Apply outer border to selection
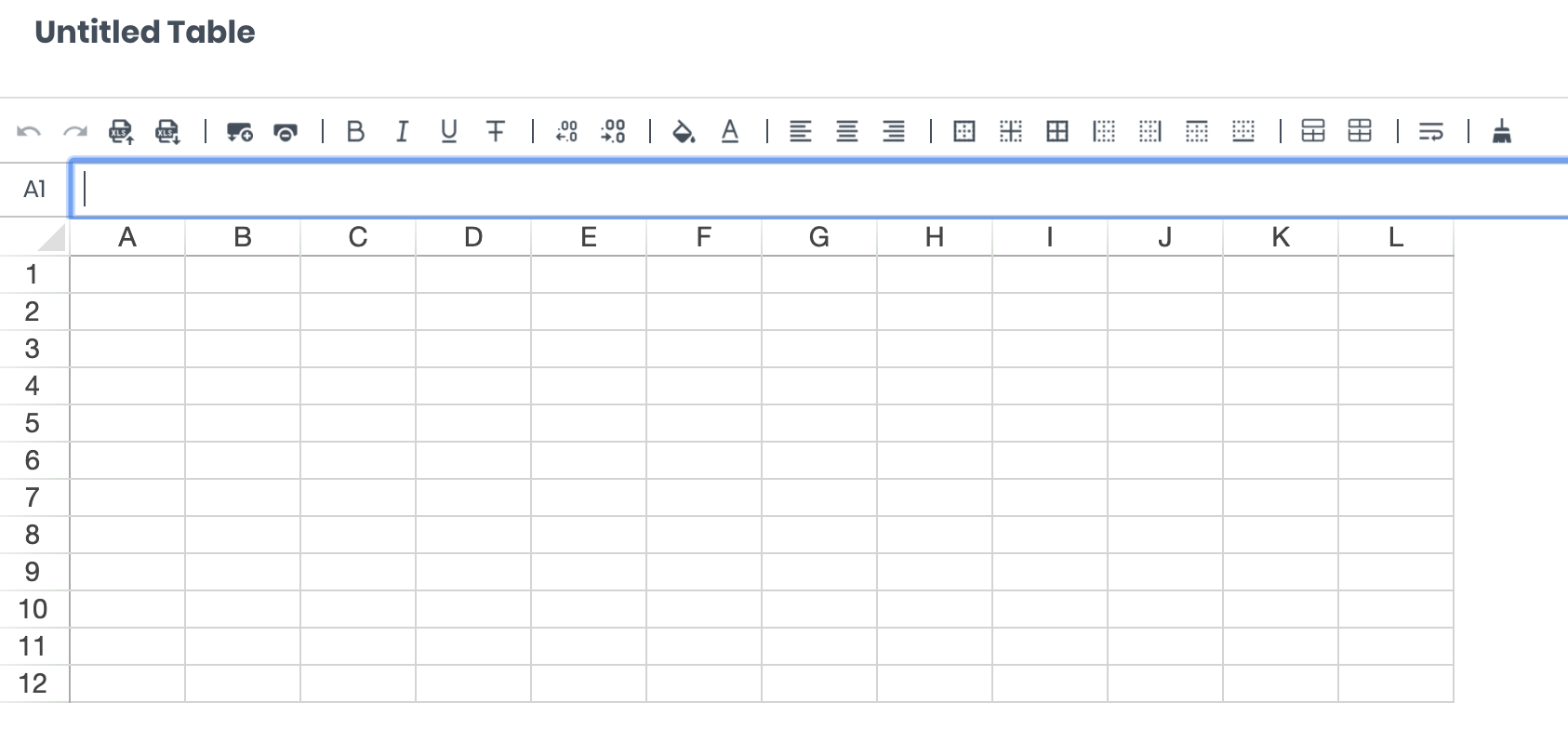The image size is (1568, 742). point(964,131)
